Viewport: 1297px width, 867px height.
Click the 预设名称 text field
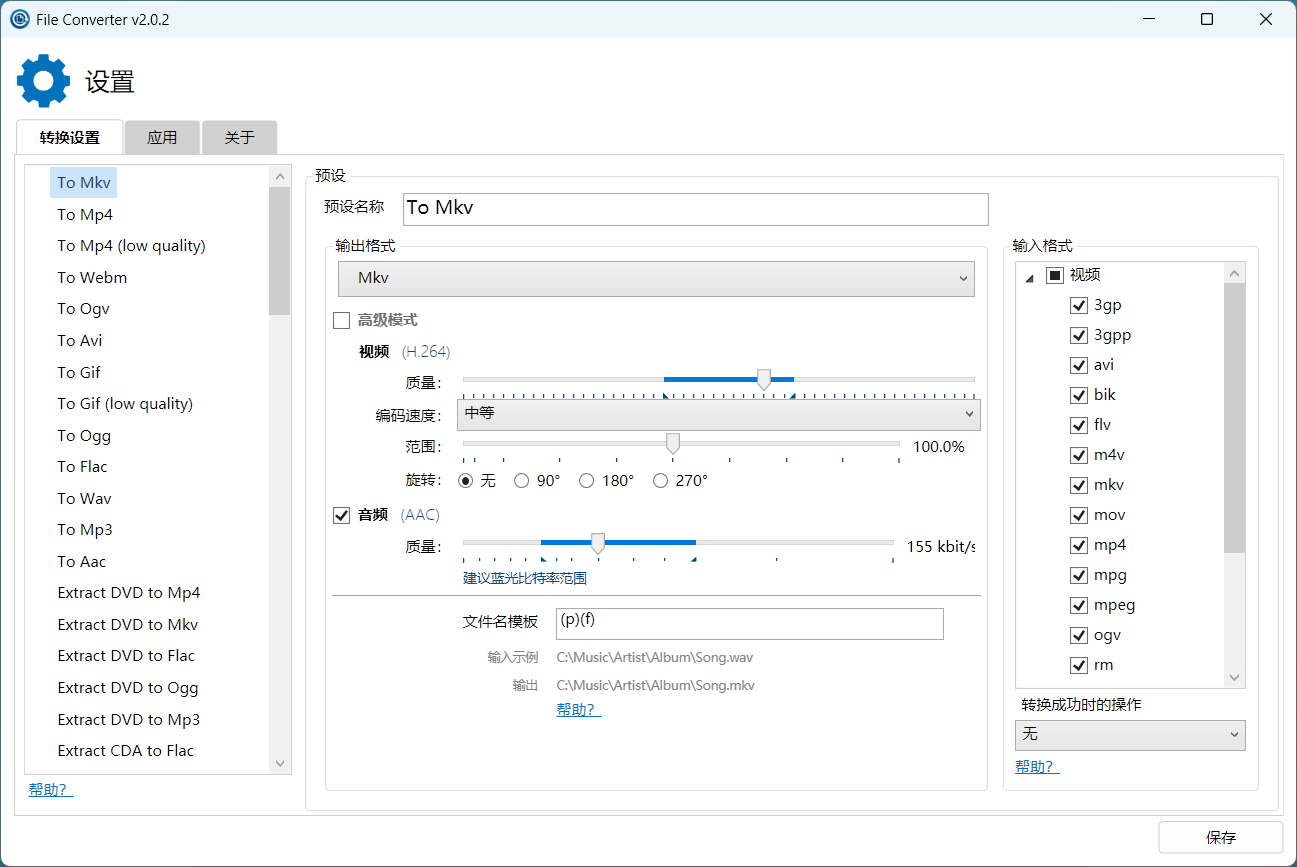coord(695,209)
